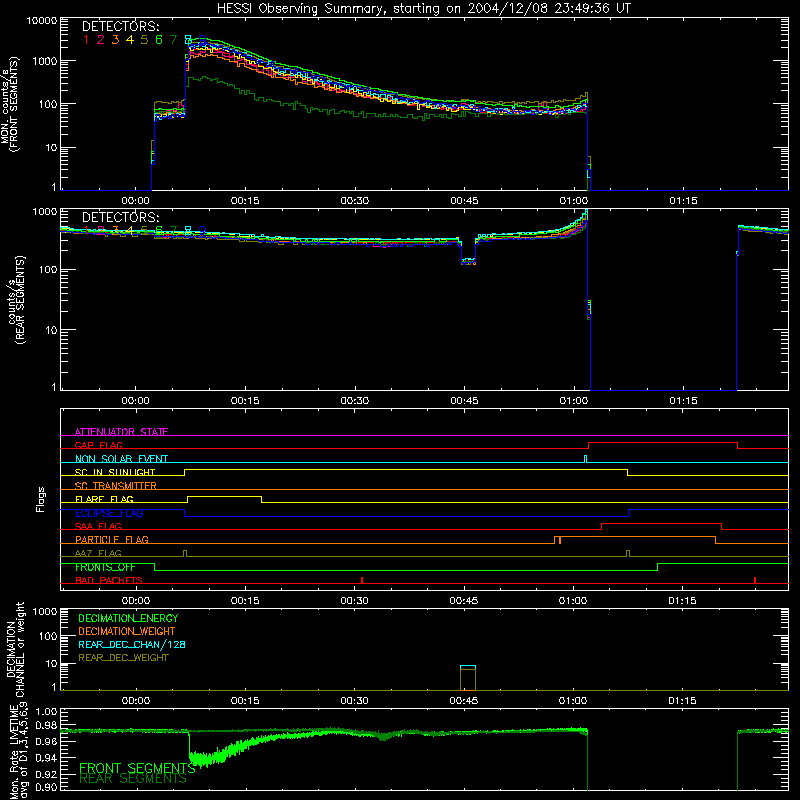800x800 pixels.
Task: Click the 01:00 time label under the decimation panel
Action: click(x=573, y=701)
